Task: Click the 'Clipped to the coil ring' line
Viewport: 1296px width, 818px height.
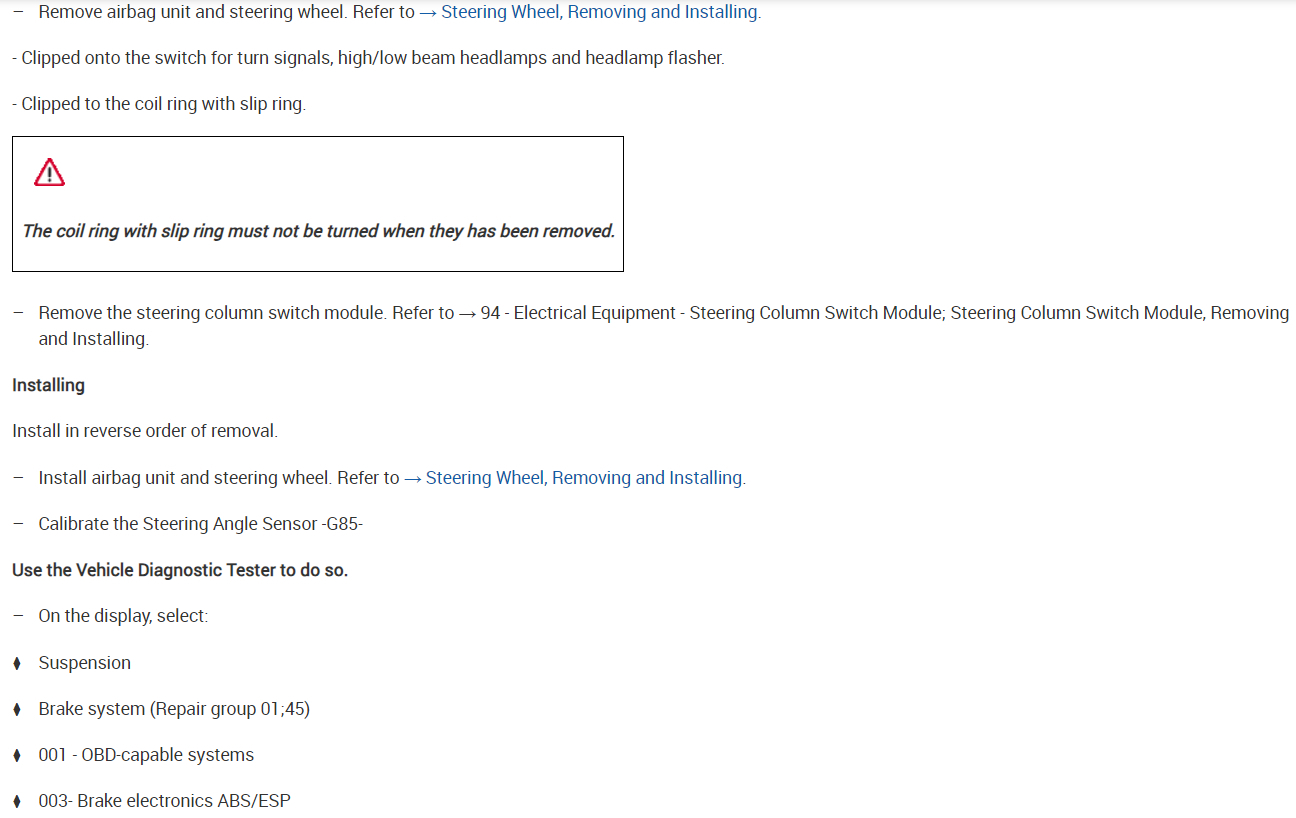Action: (159, 104)
